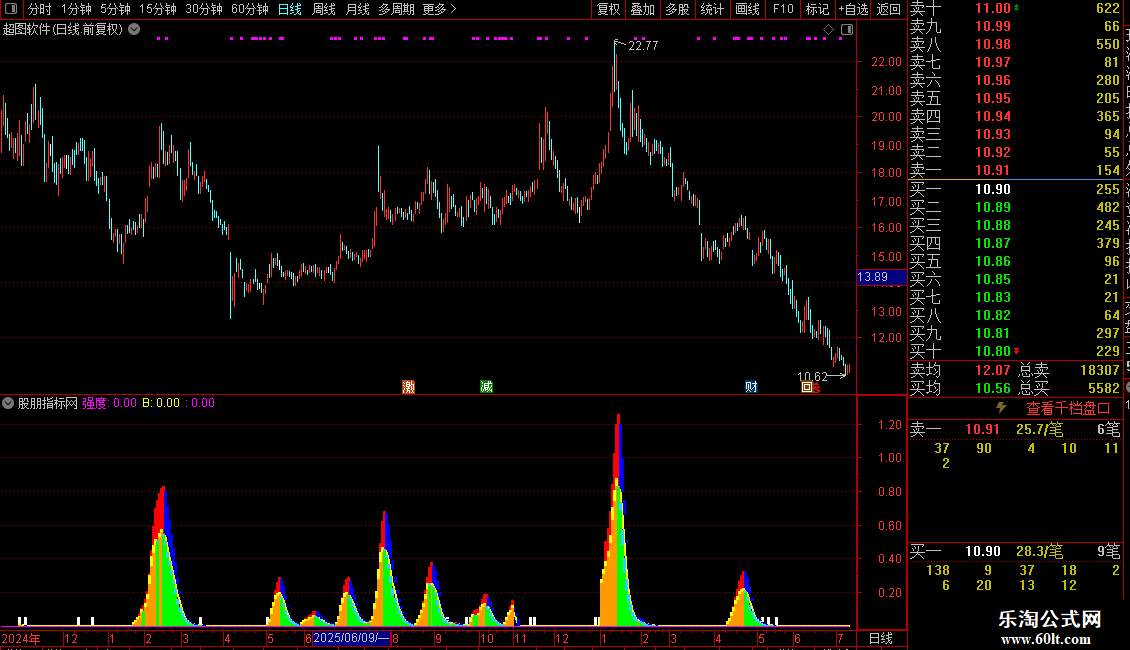Open 统计 statistics tool

coord(712,9)
